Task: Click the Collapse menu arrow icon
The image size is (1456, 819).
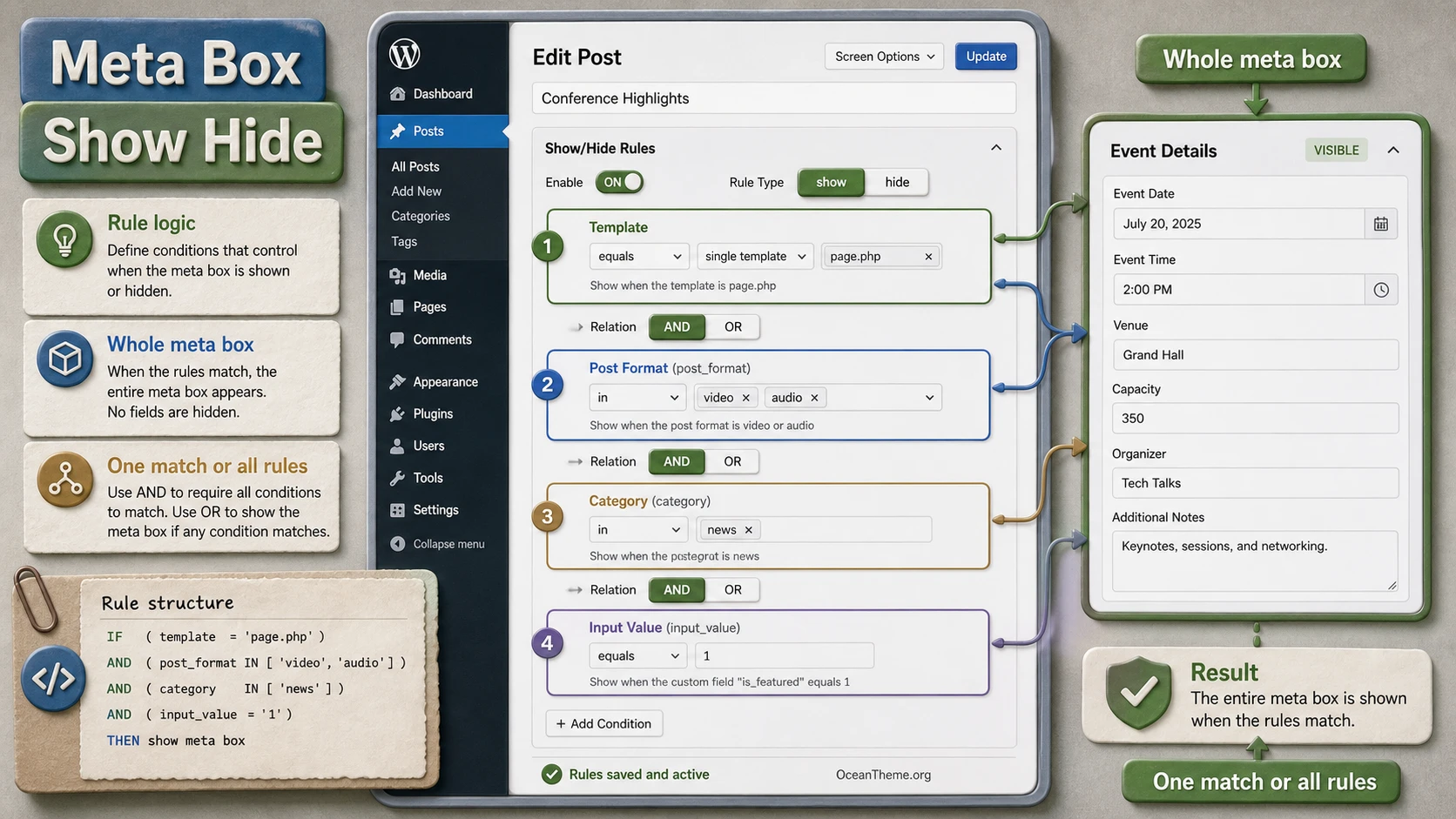Action: (x=398, y=544)
